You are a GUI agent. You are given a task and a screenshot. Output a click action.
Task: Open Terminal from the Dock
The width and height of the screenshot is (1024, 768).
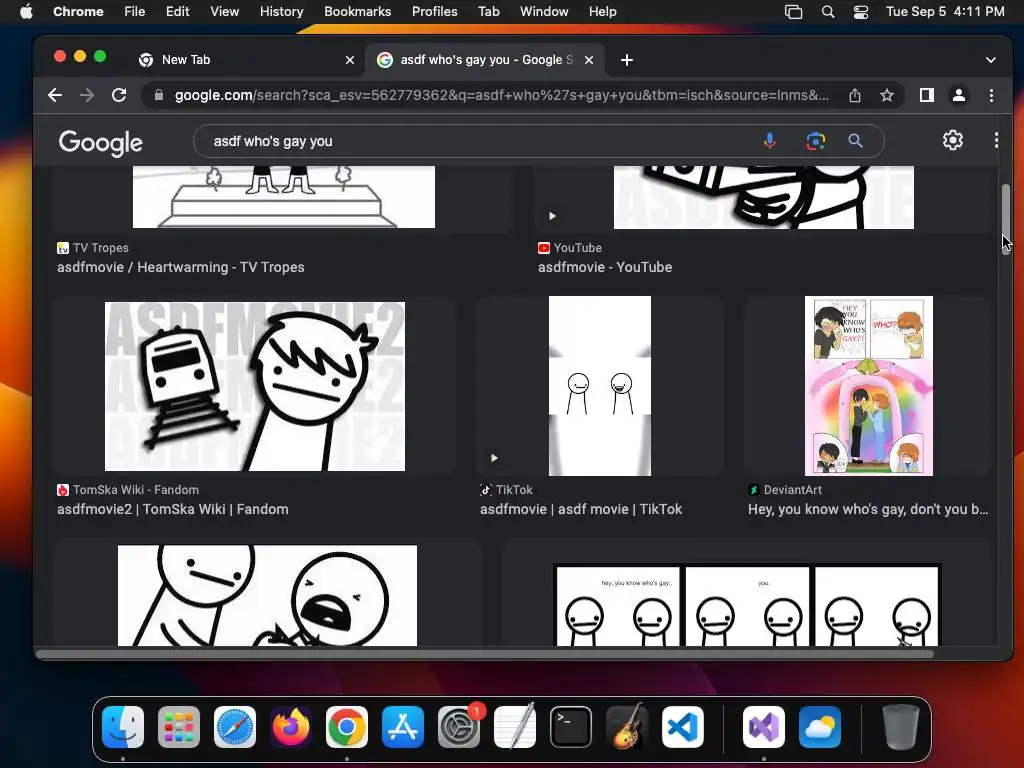pos(571,727)
